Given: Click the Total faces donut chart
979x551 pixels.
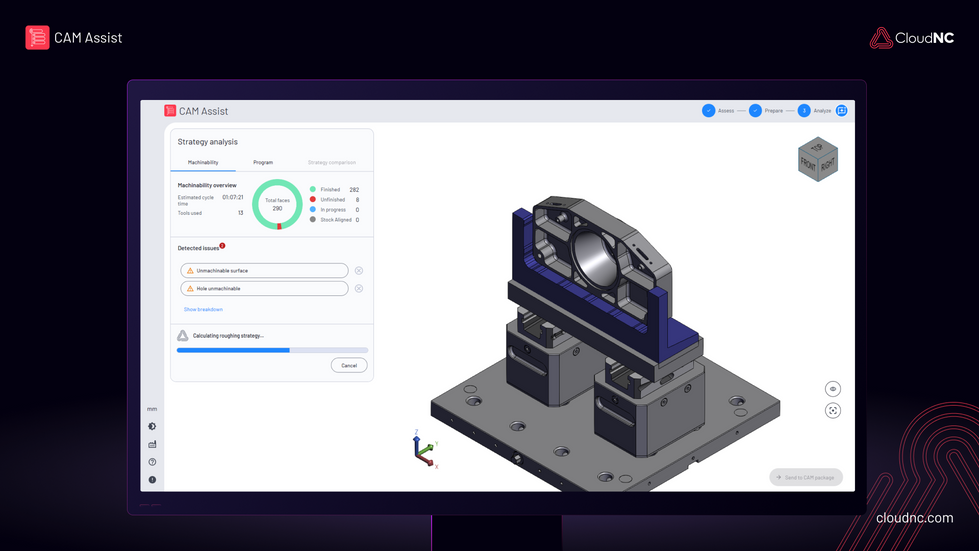Looking at the screenshot, I should tap(277, 204).
